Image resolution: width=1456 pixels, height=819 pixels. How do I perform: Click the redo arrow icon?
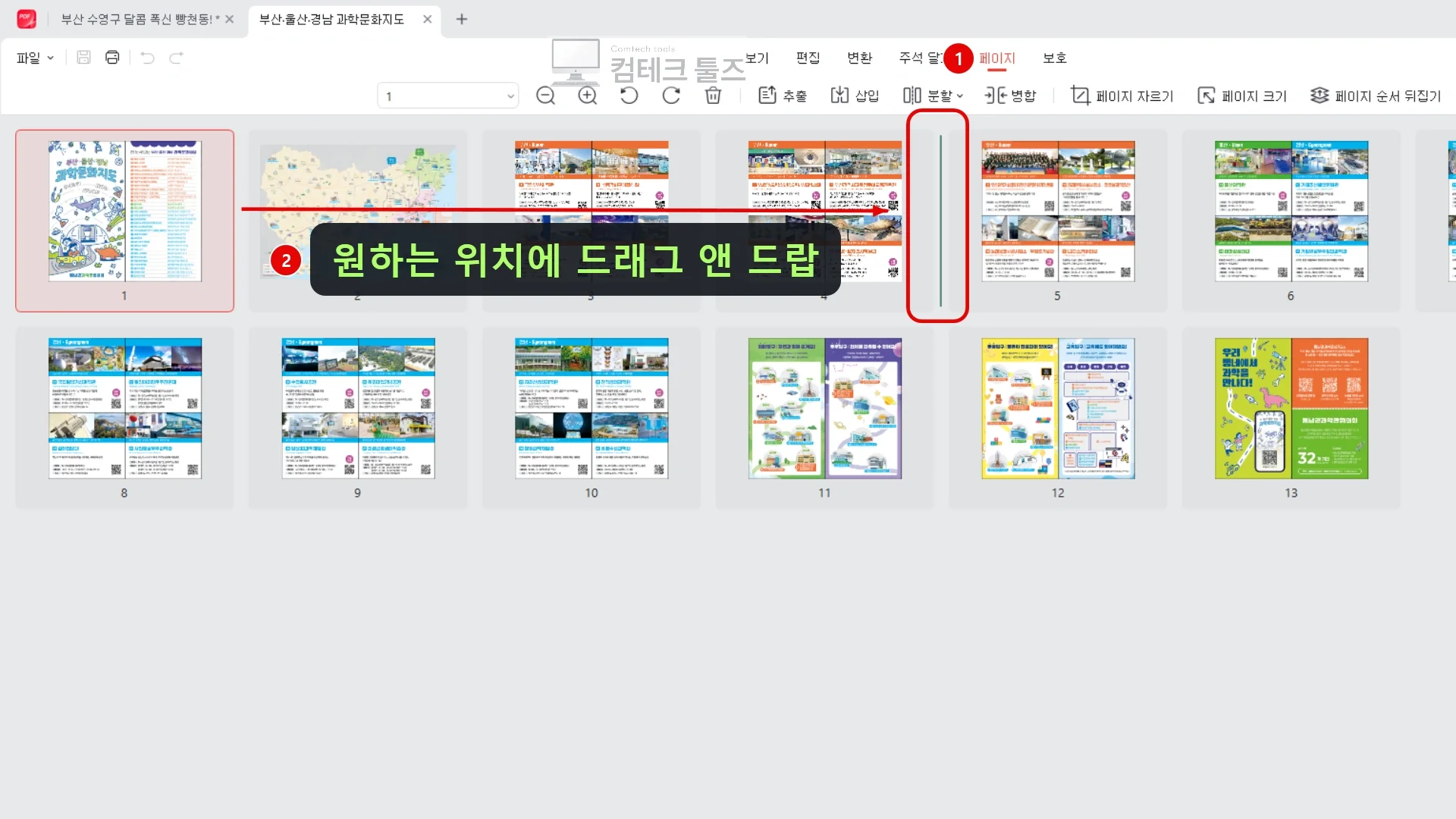[x=176, y=58]
